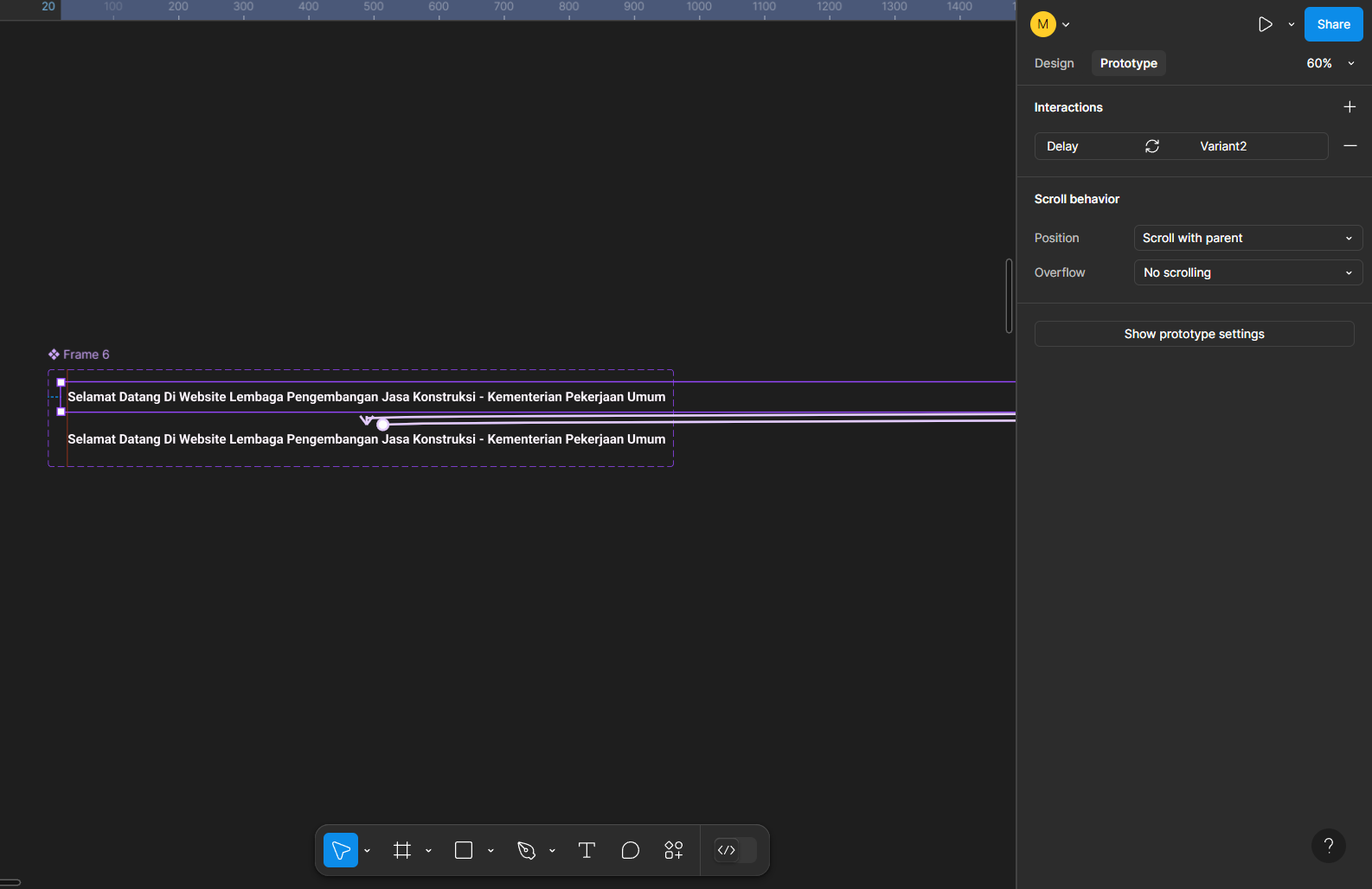This screenshot has height=889, width=1372.
Task: Present the prototype with play button
Action: [x=1265, y=24]
